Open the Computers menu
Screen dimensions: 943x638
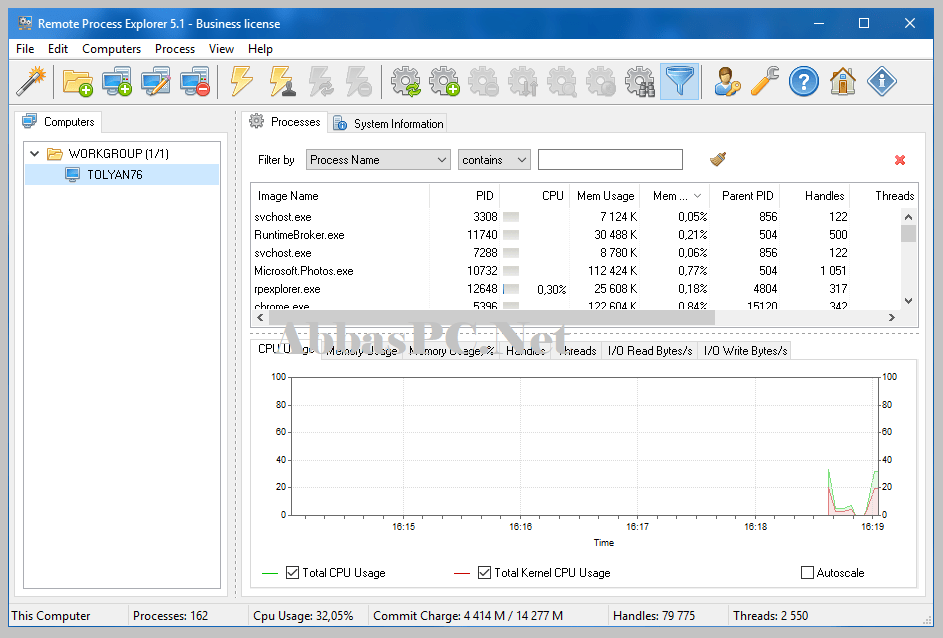(111, 49)
